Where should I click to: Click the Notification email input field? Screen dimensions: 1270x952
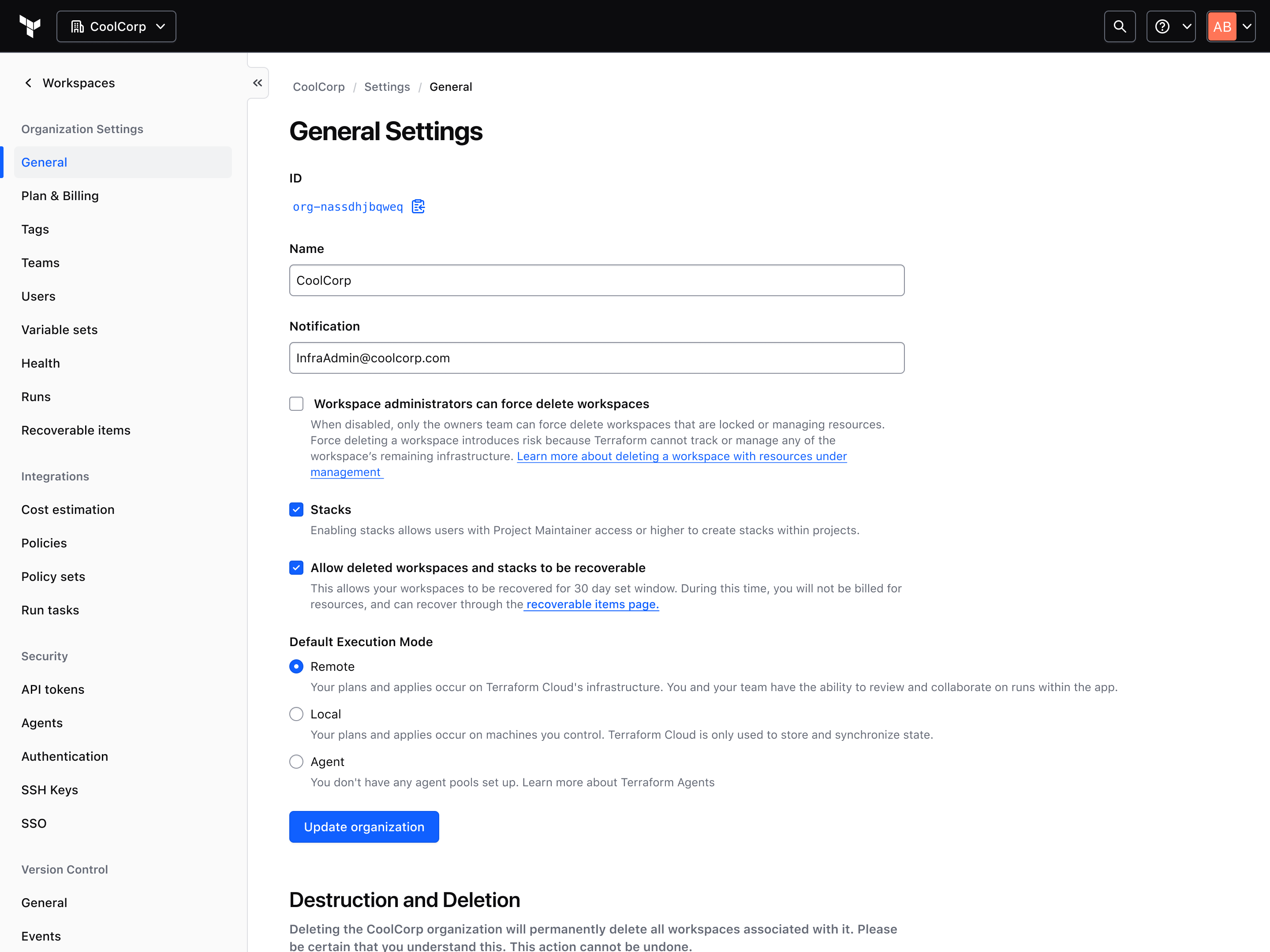[597, 358]
